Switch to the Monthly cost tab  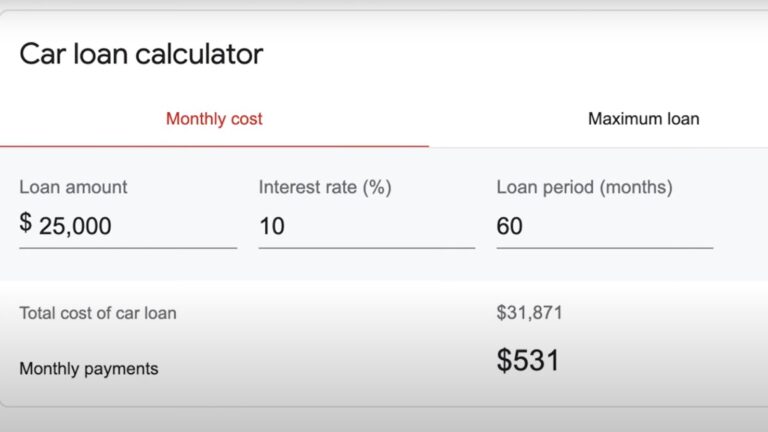pos(214,119)
